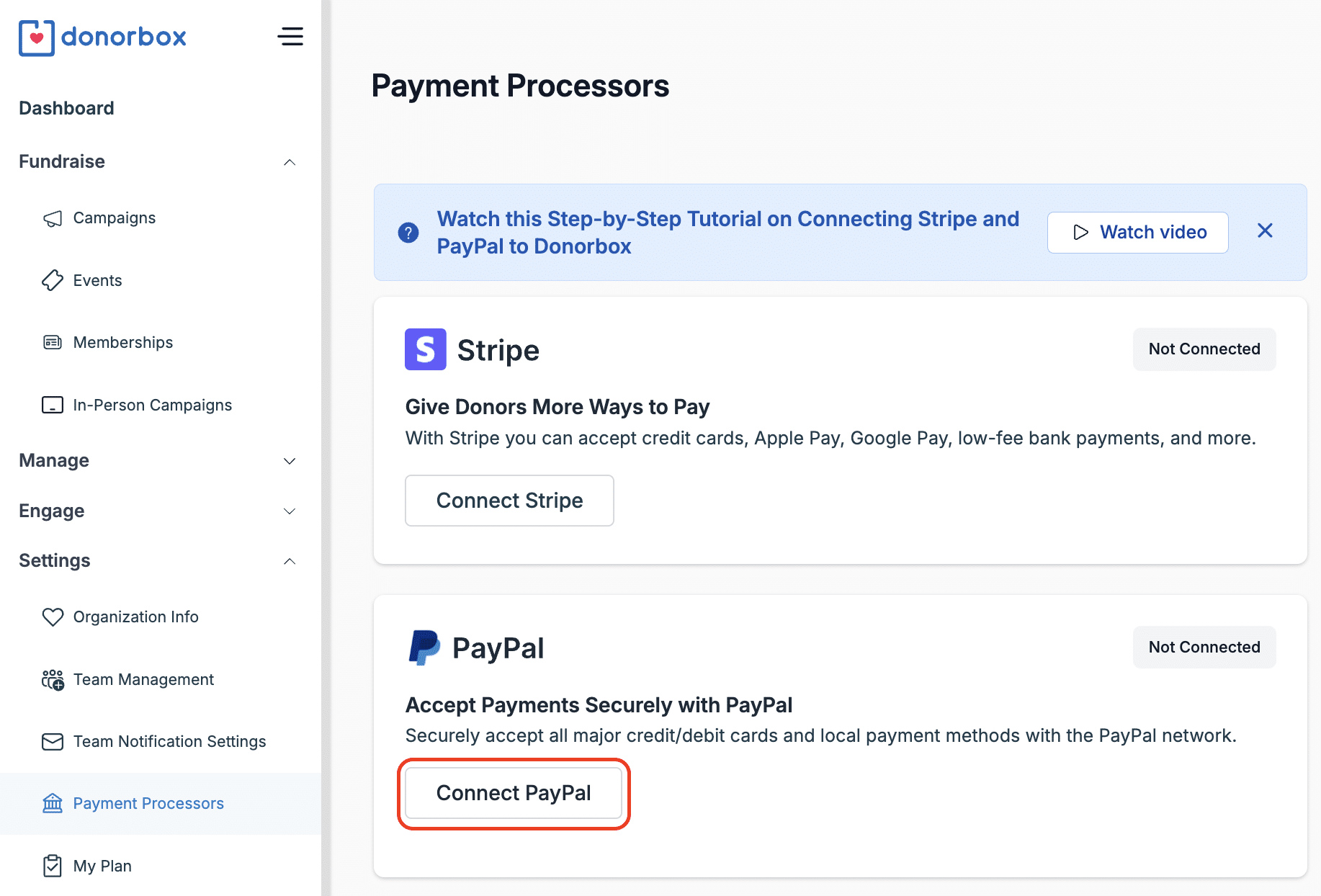Collapse the Settings section
Viewport: 1321px width, 896px height.
(290, 561)
